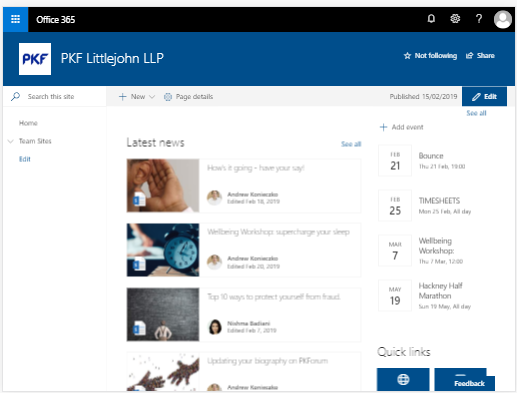Open the alarm clock news thumbnail
Screen dimensions: 517x393
tap(163, 250)
